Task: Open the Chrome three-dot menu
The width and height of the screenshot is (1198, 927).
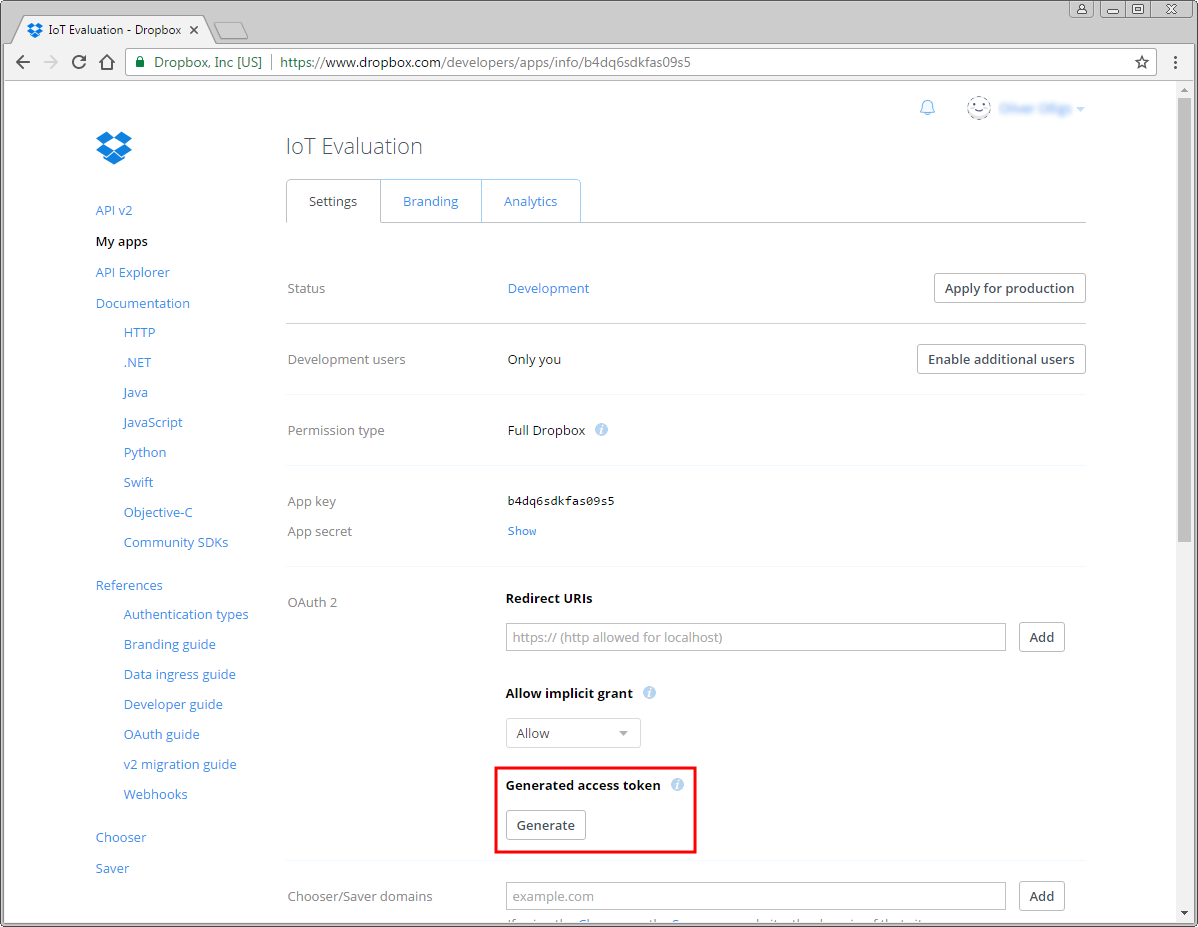Action: [x=1175, y=62]
